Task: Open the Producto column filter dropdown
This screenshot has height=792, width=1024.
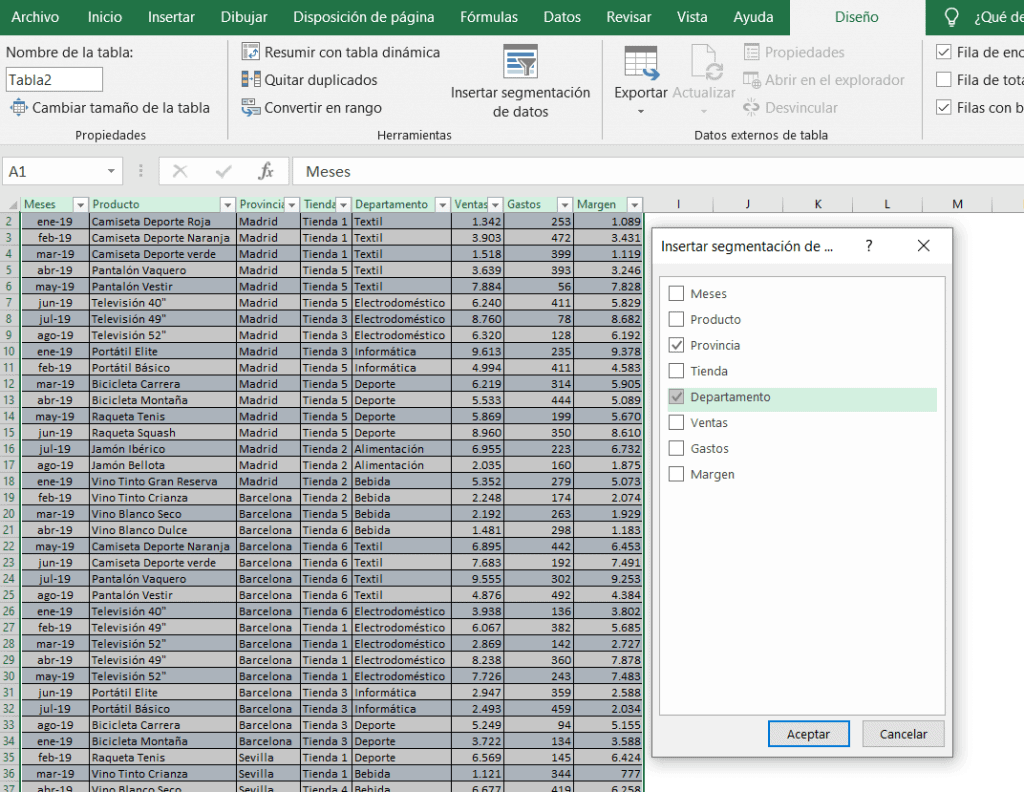Action: (227, 205)
